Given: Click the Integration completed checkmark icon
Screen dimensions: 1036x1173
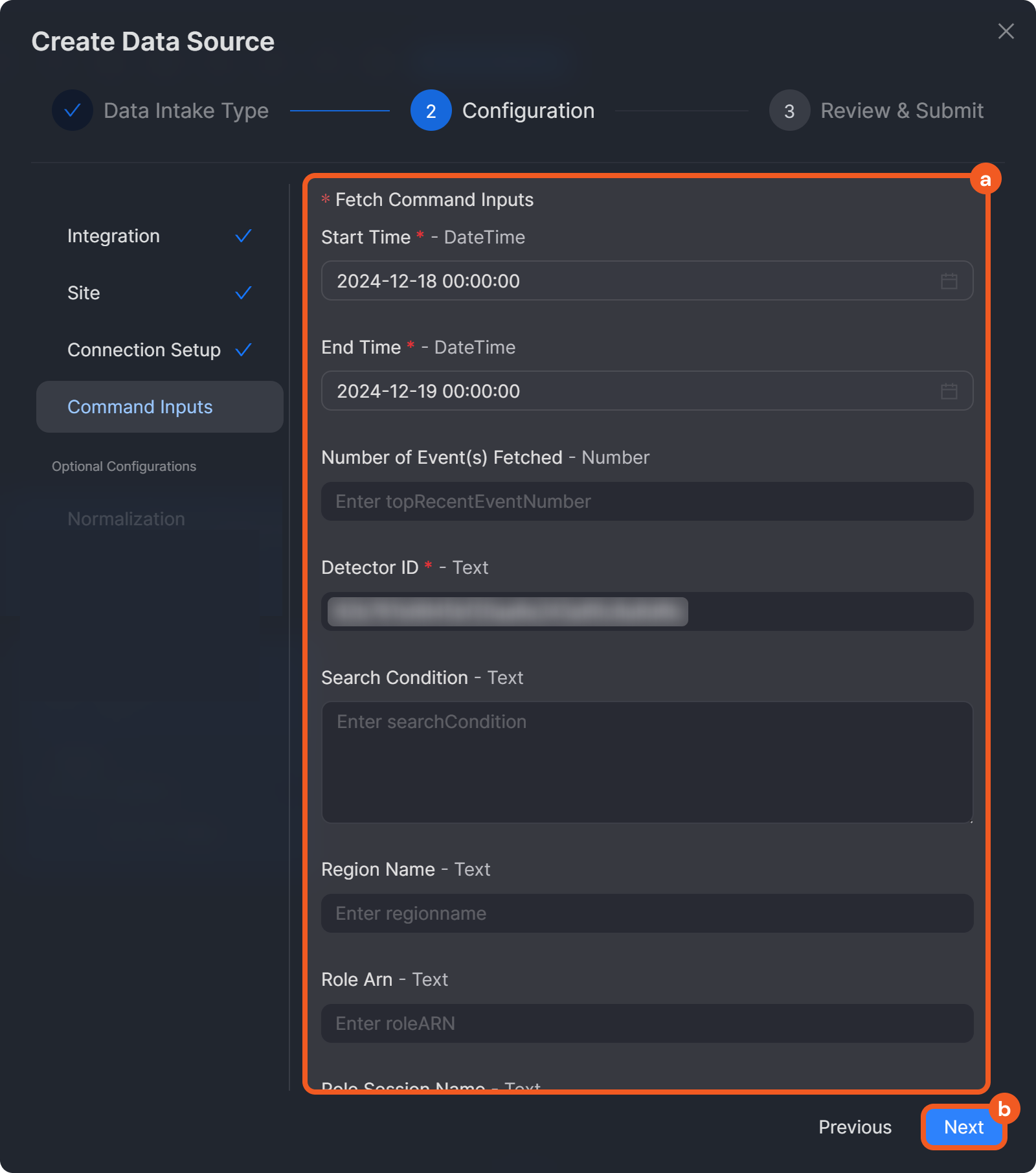Looking at the screenshot, I should [243, 236].
